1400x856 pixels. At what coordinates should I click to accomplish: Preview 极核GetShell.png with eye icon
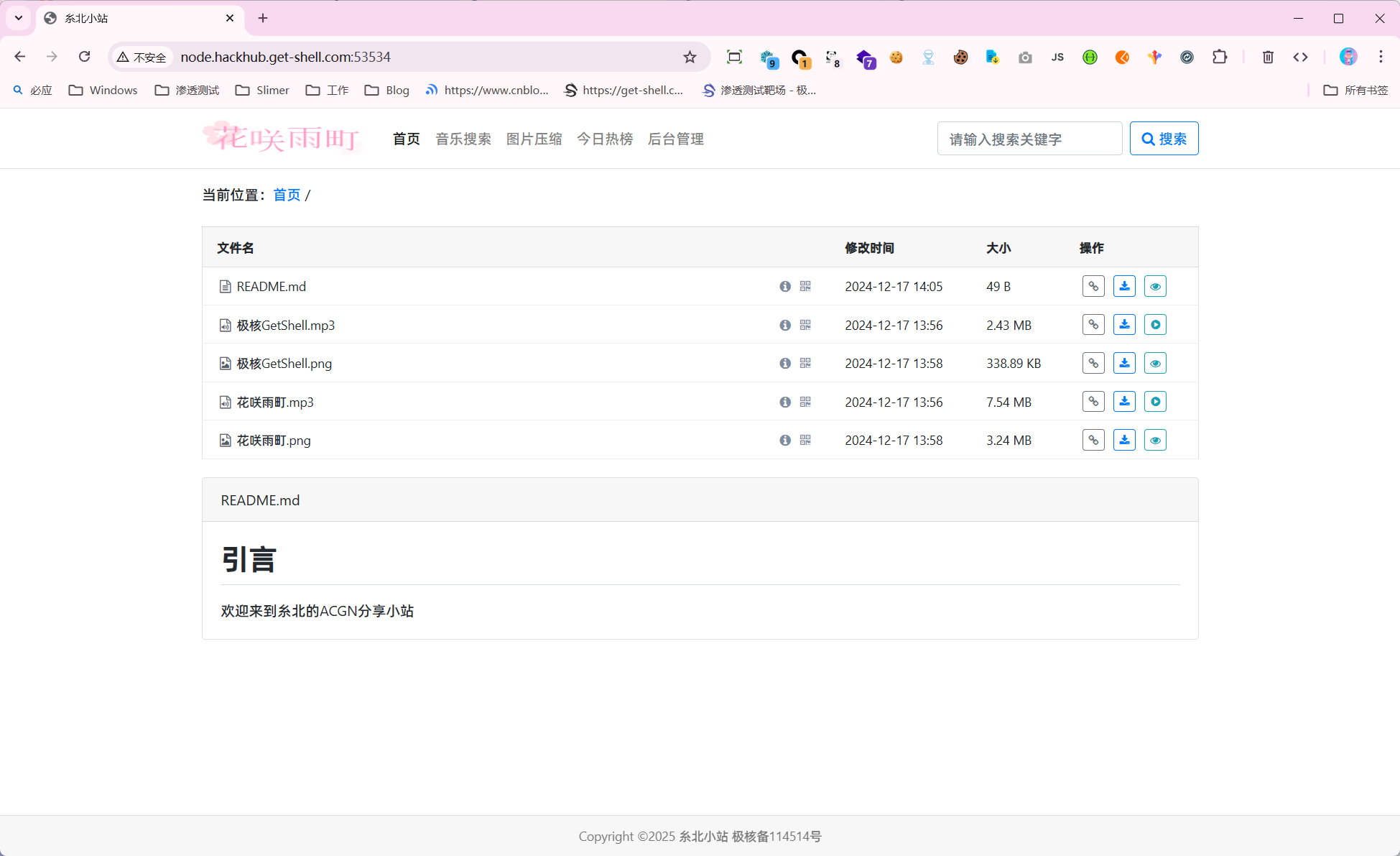point(1155,364)
